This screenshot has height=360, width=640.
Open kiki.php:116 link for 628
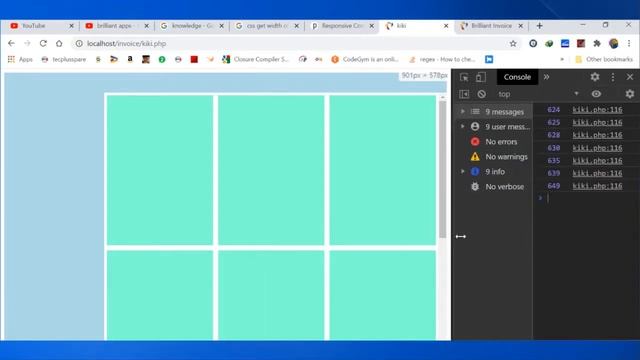pos(597,135)
